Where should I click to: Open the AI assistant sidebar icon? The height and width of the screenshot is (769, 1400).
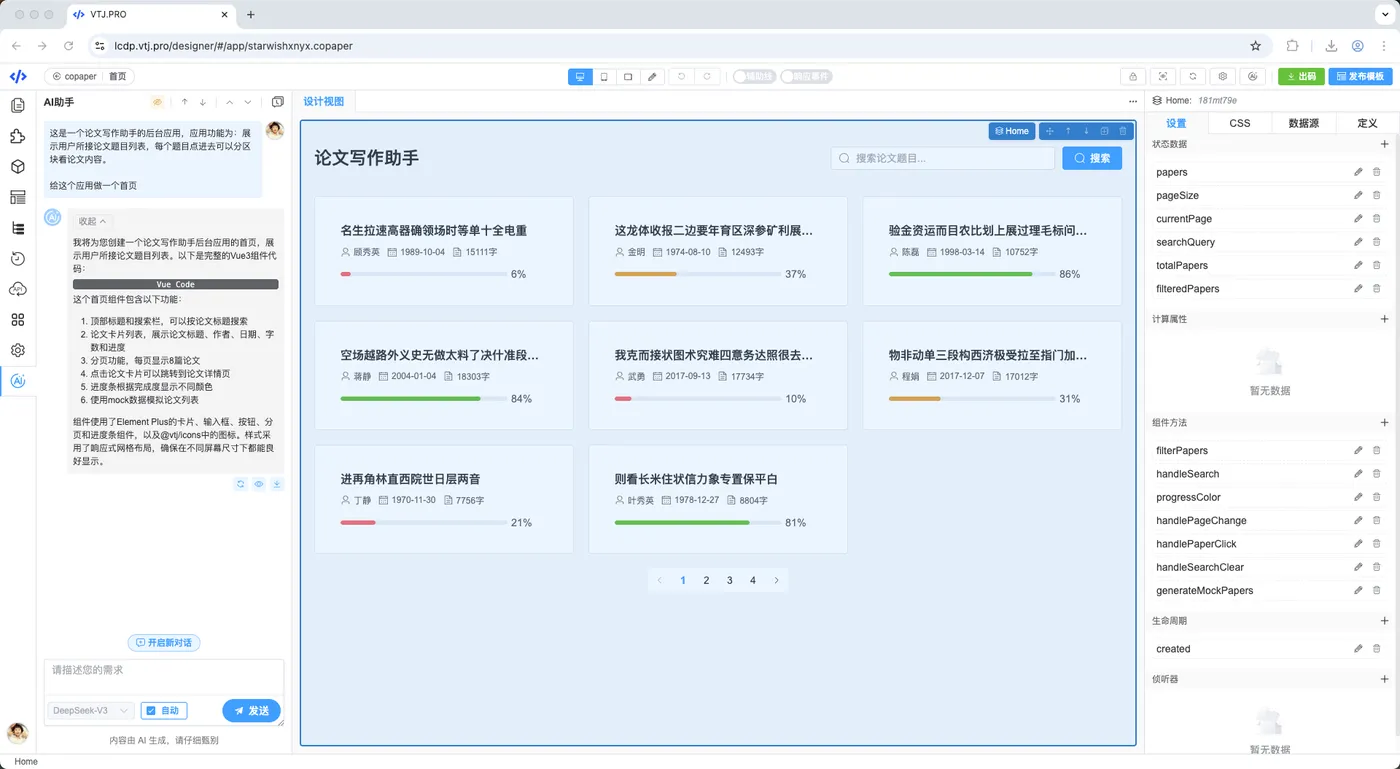pyautogui.click(x=18, y=381)
